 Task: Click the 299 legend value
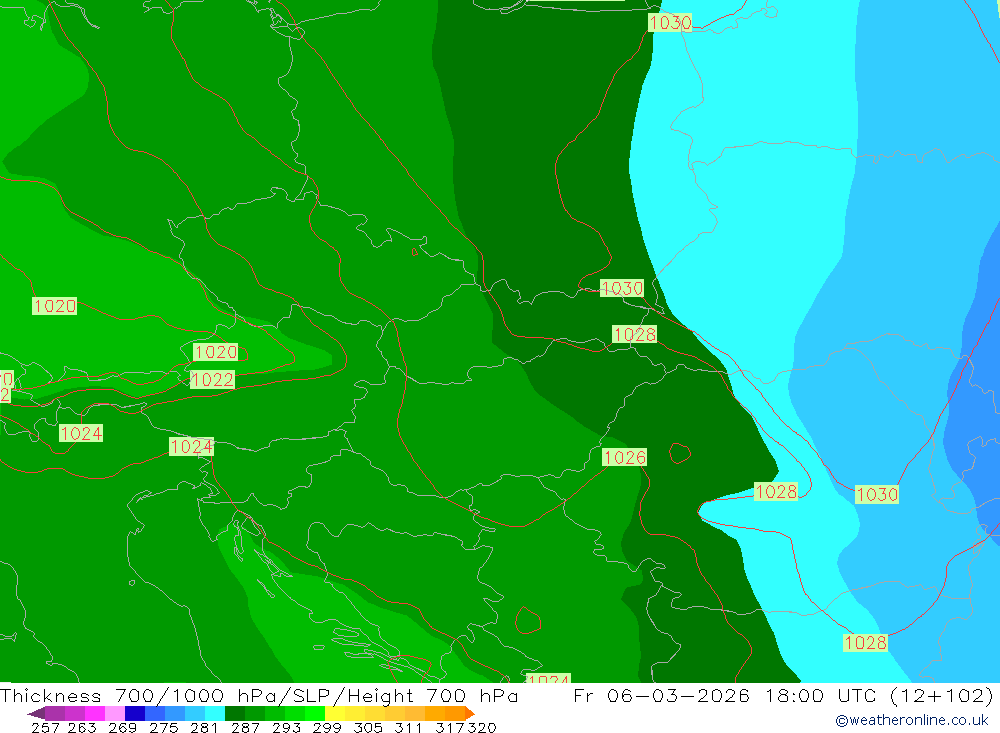[x=327, y=728]
